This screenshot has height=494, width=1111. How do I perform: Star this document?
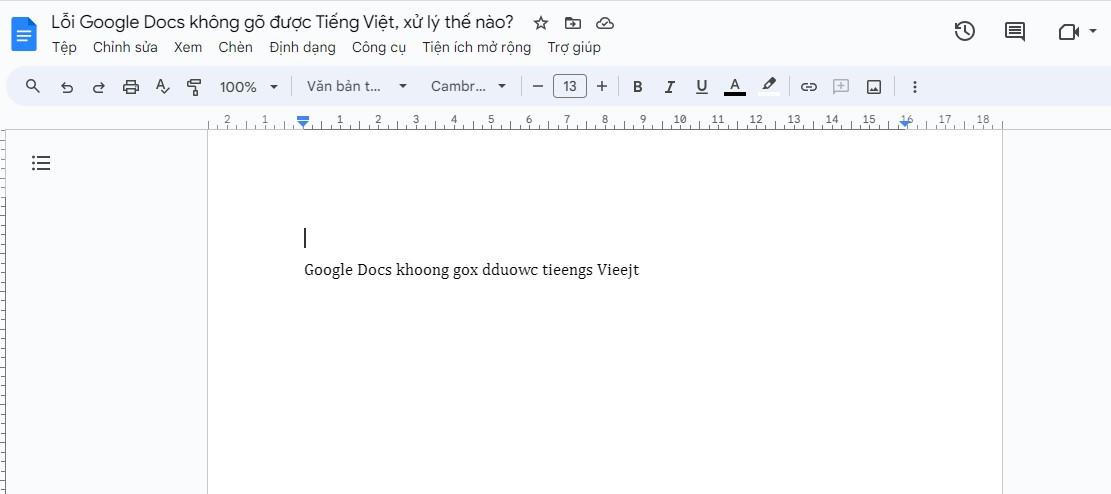coord(541,23)
